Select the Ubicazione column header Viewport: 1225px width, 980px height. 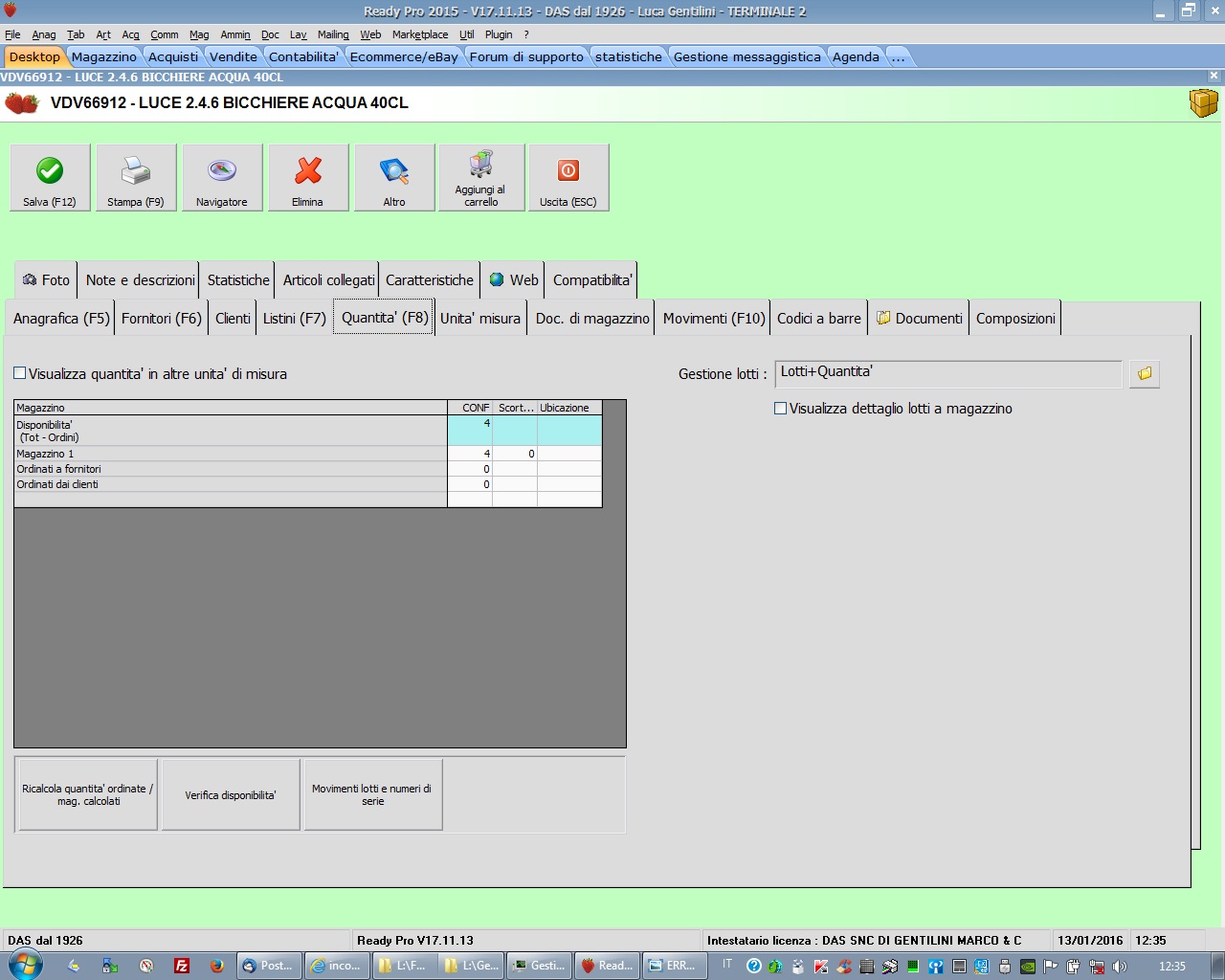569,408
